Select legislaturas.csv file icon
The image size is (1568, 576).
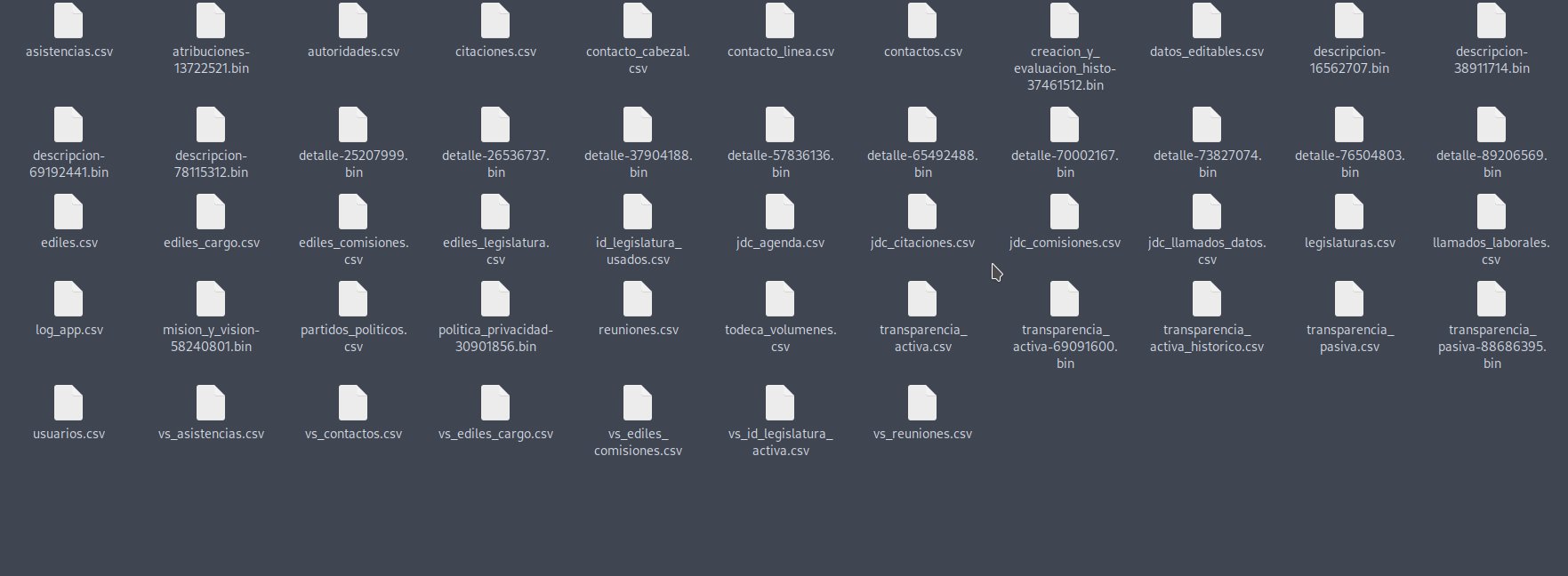1349,212
